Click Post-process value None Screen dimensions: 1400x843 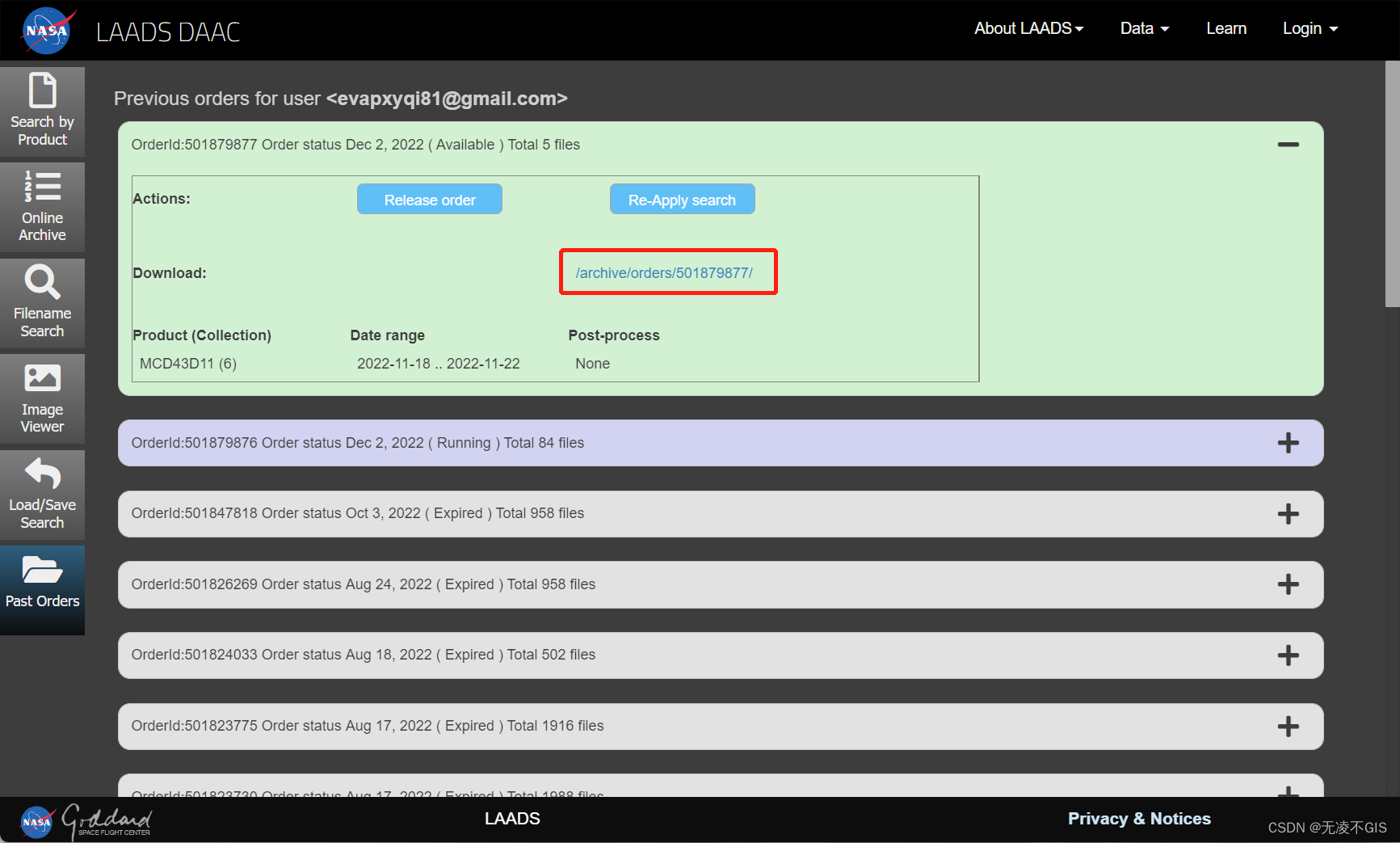592,364
